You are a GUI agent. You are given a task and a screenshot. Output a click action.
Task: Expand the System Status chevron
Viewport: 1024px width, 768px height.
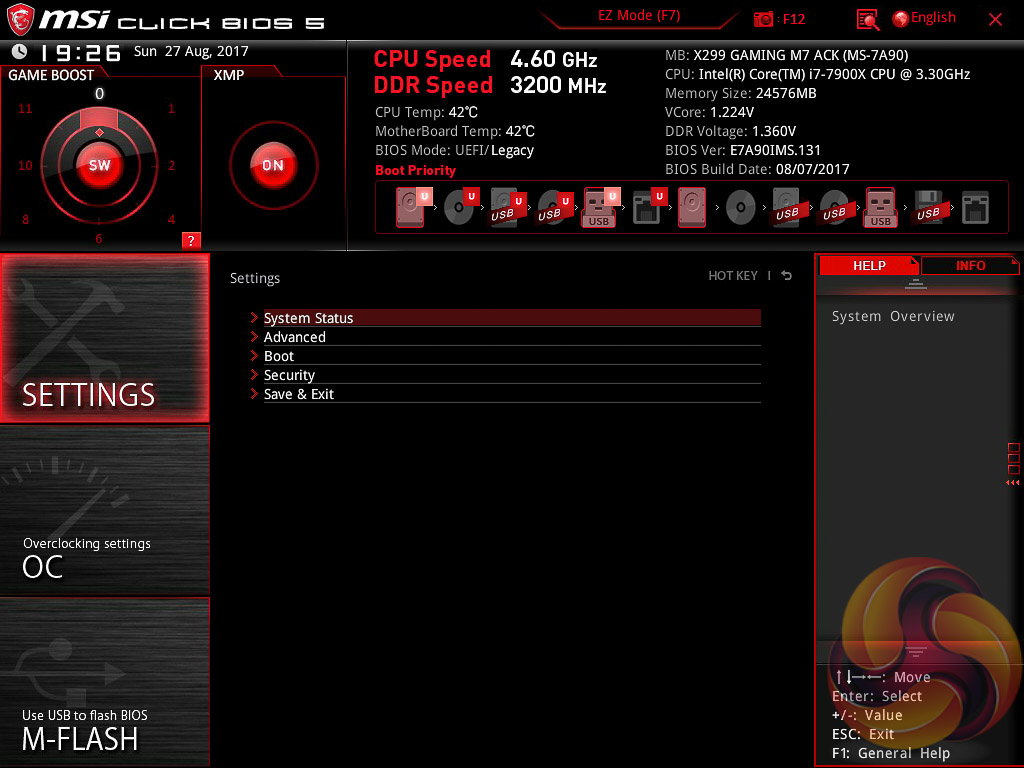(254, 318)
